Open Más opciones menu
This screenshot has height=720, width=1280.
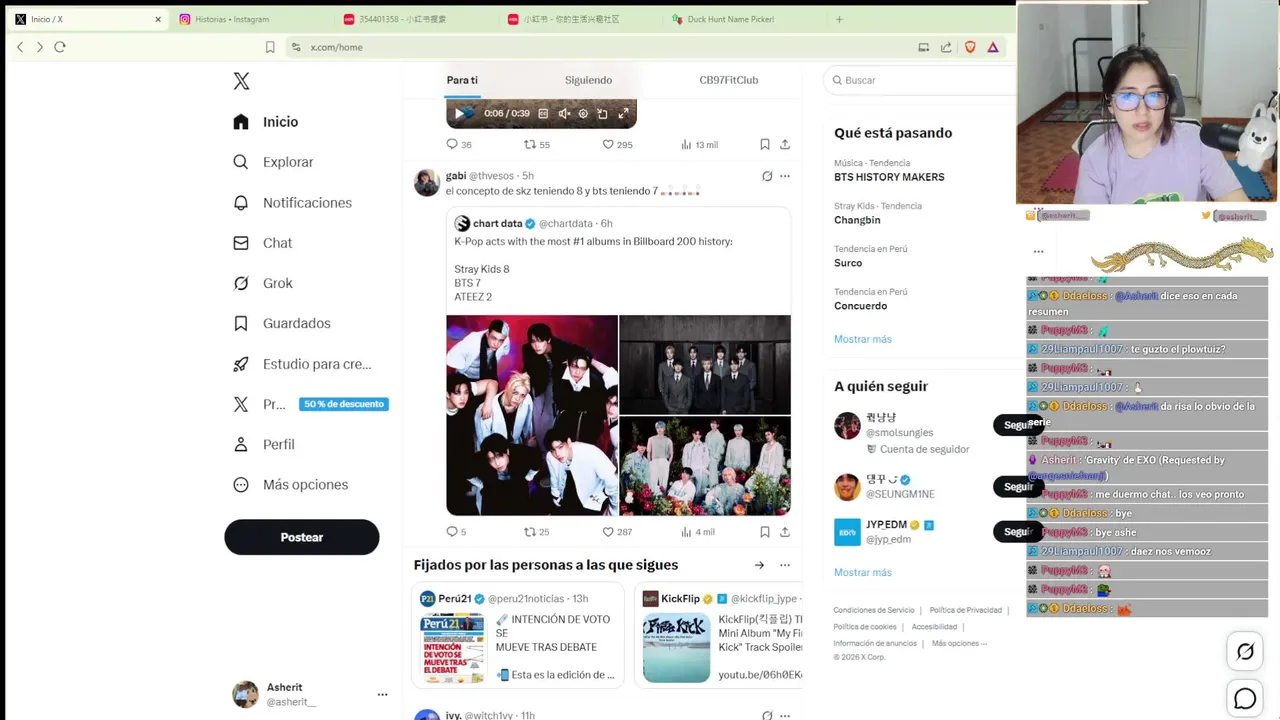tap(290, 485)
